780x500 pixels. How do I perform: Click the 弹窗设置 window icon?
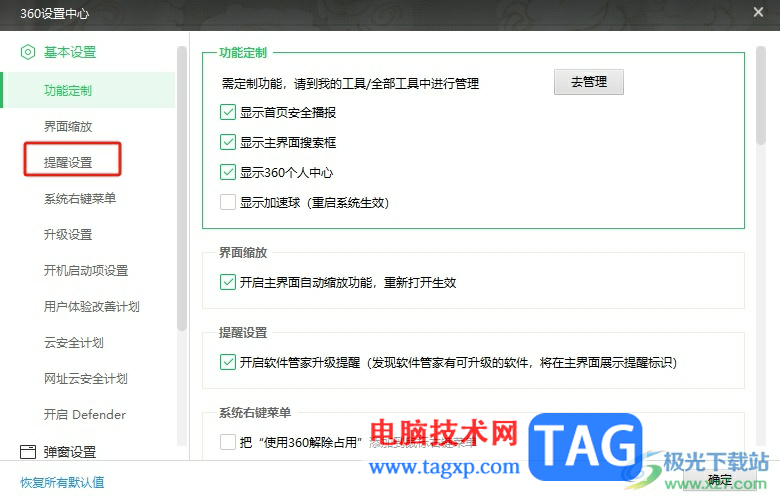[28, 452]
